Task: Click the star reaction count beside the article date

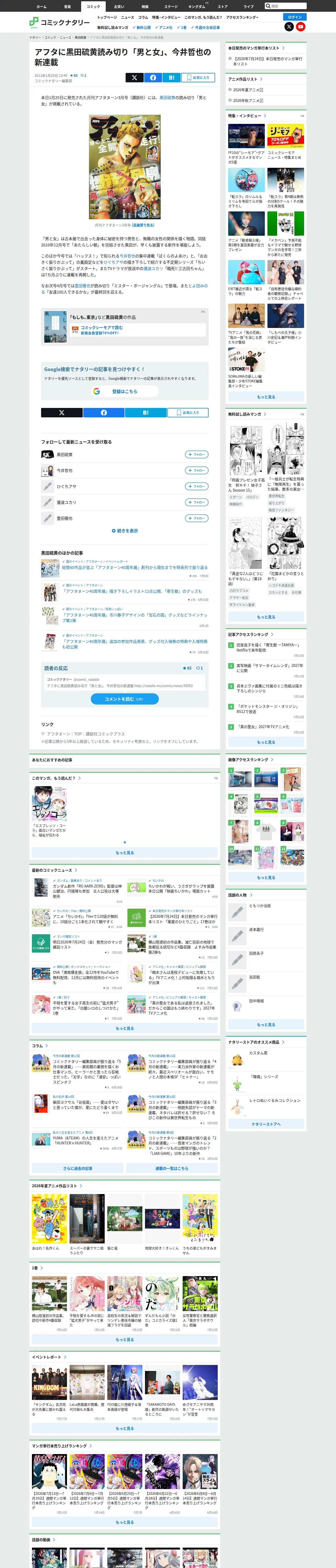Action: pos(74,76)
